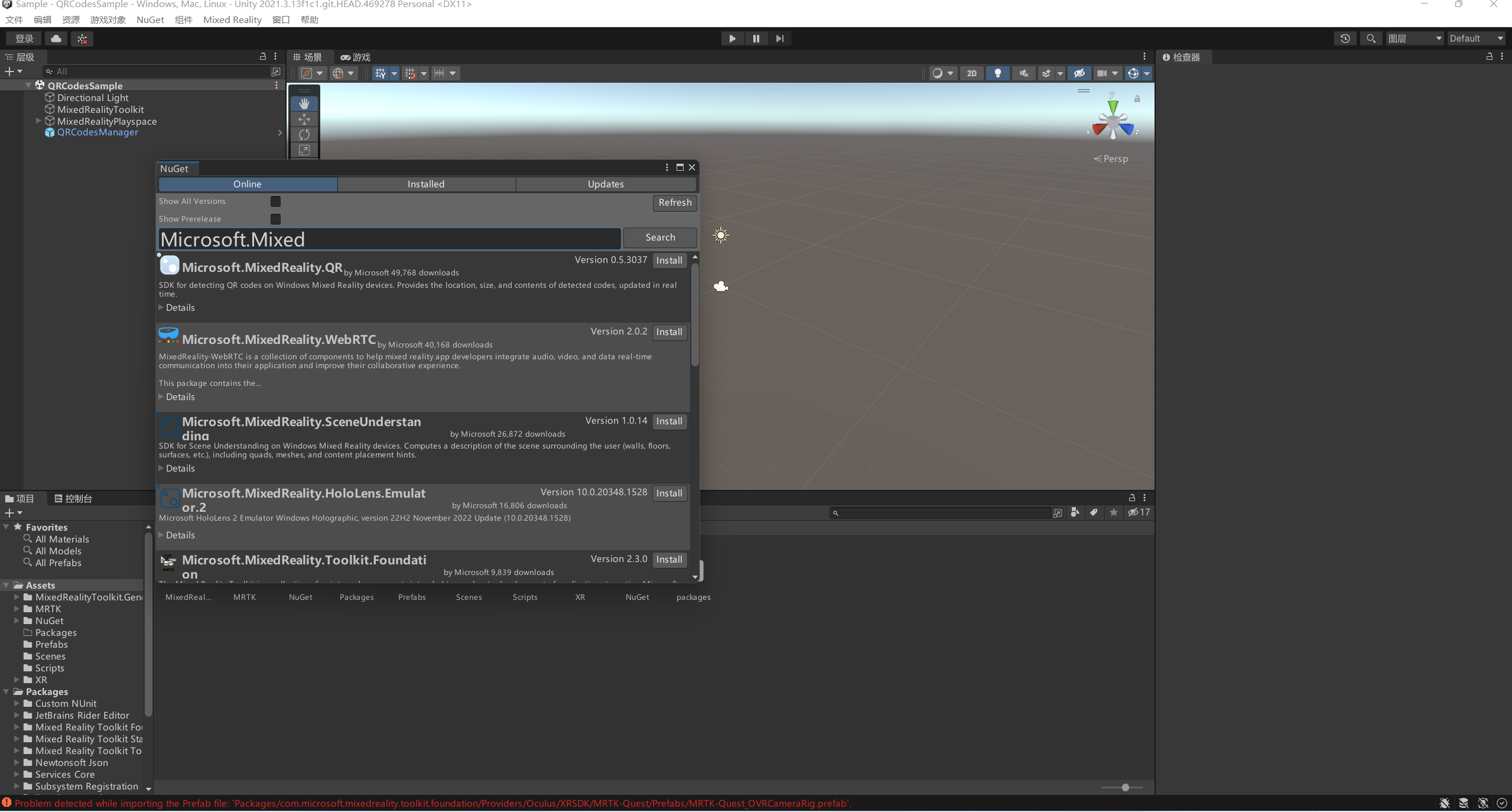Enable Show Prerelease checkbox

pyautogui.click(x=275, y=219)
